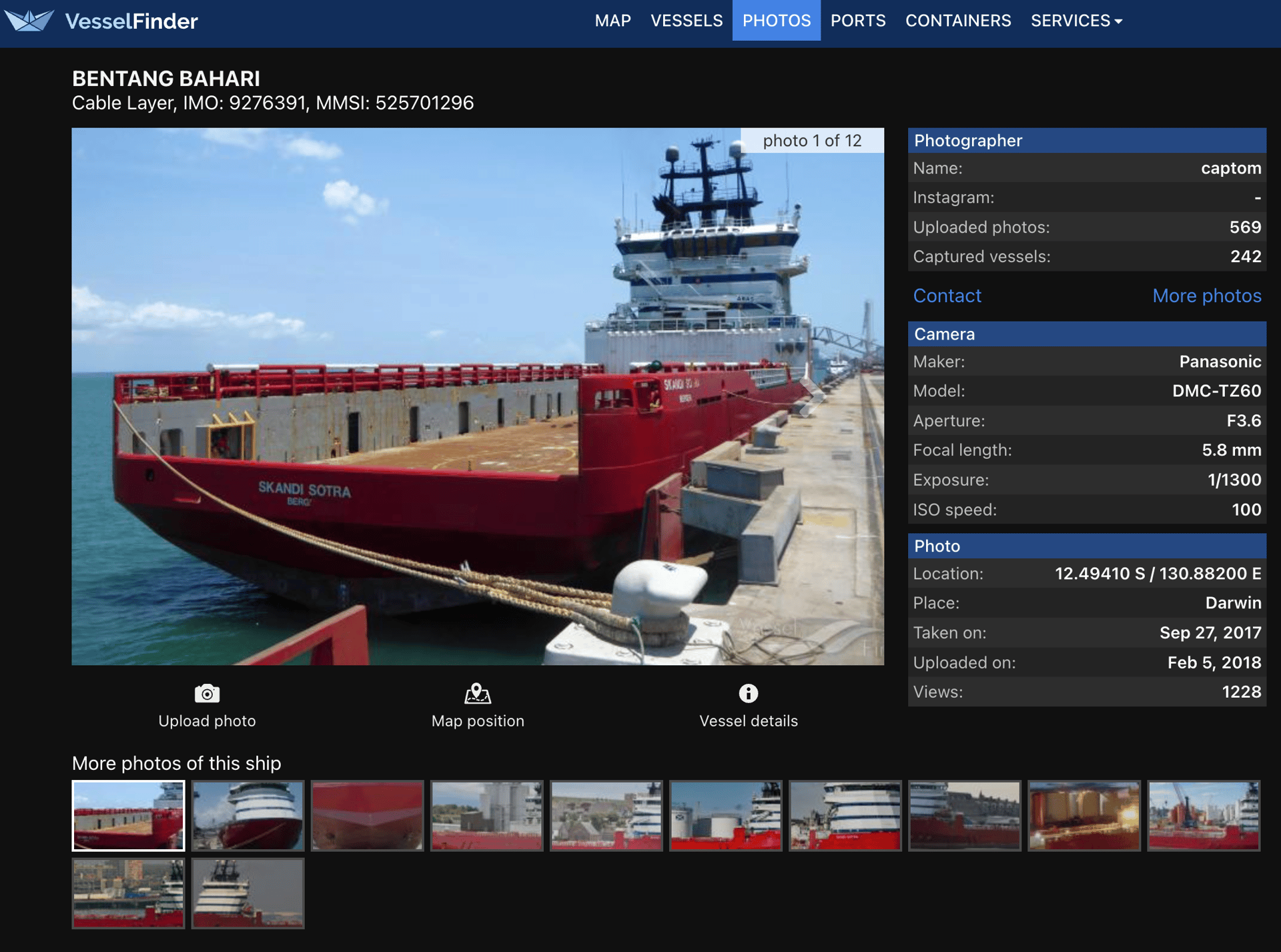Navigate to the PORTS page
The width and height of the screenshot is (1281, 952).
pyautogui.click(x=858, y=21)
